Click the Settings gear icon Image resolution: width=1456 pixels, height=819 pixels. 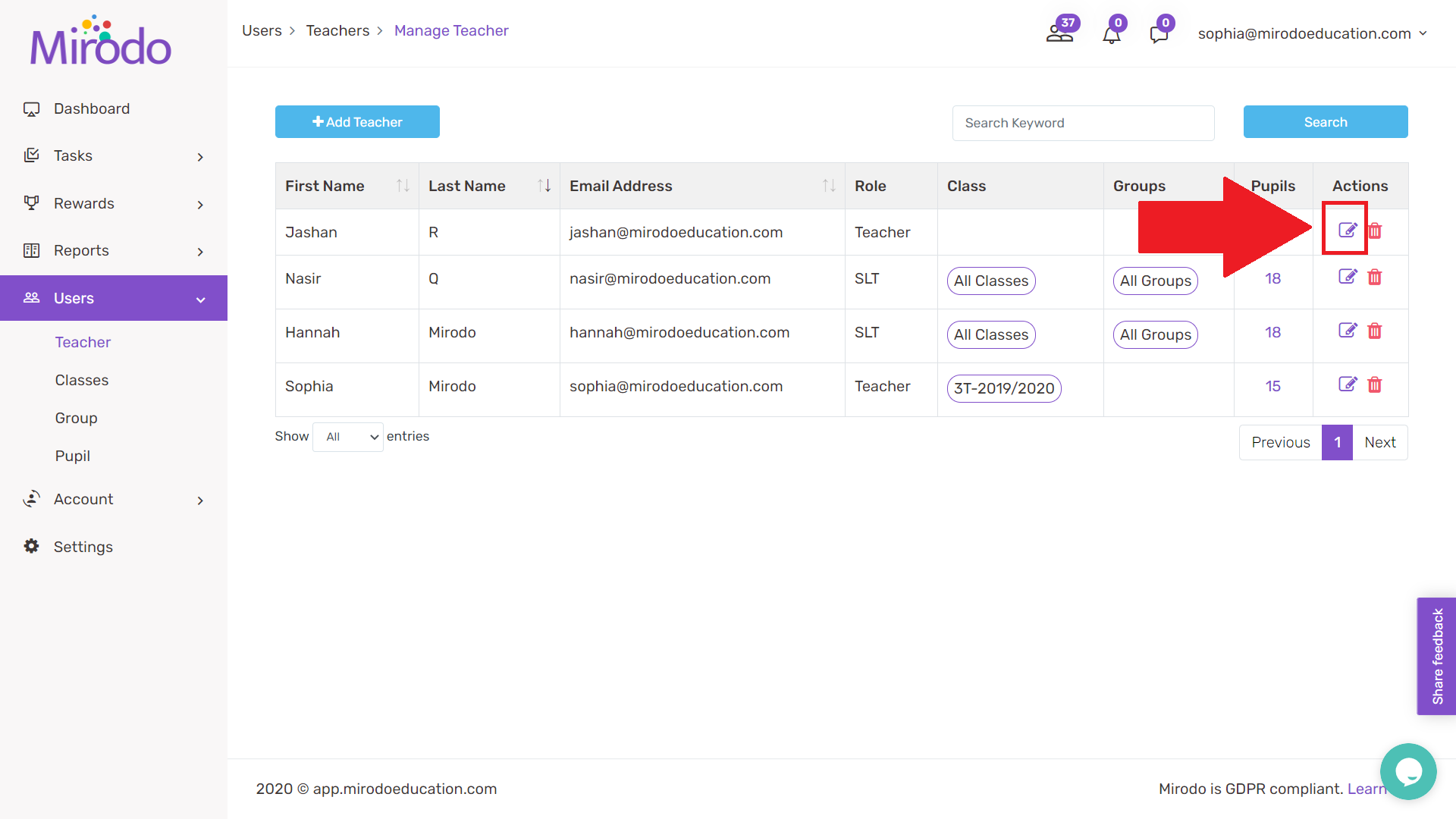pyautogui.click(x=31, y=546)
